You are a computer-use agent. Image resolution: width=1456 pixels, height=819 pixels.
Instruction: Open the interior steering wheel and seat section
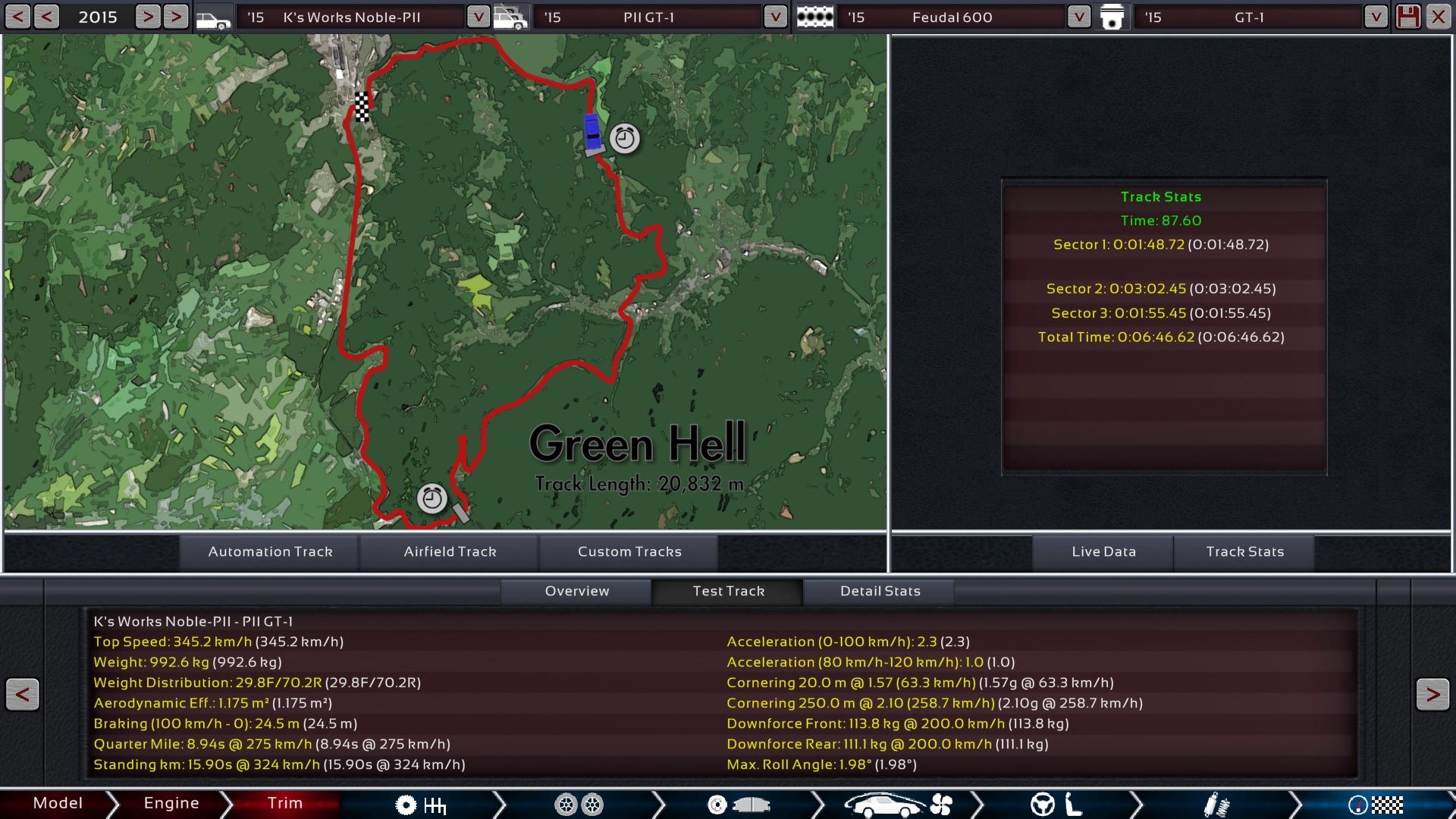tap(1056, 805)
